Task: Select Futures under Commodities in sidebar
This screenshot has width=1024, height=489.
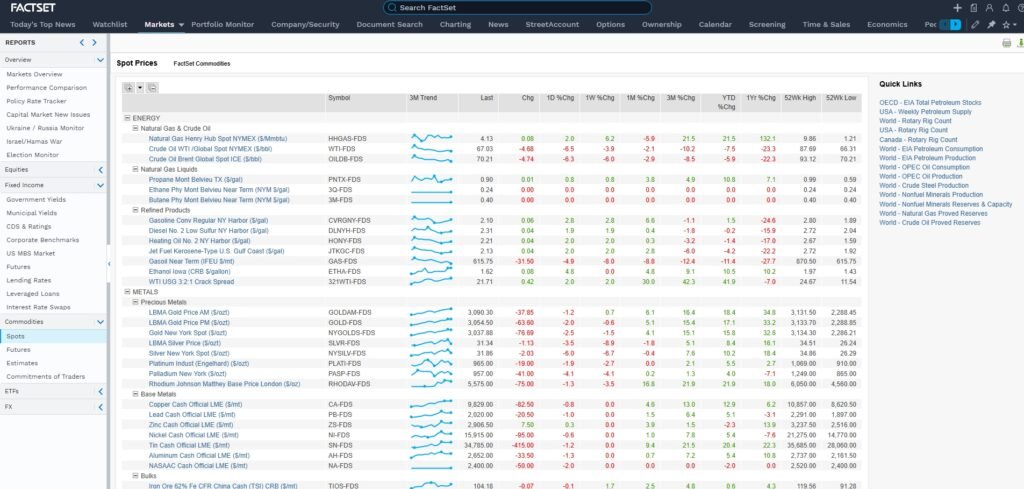Action: click(19, 350)
